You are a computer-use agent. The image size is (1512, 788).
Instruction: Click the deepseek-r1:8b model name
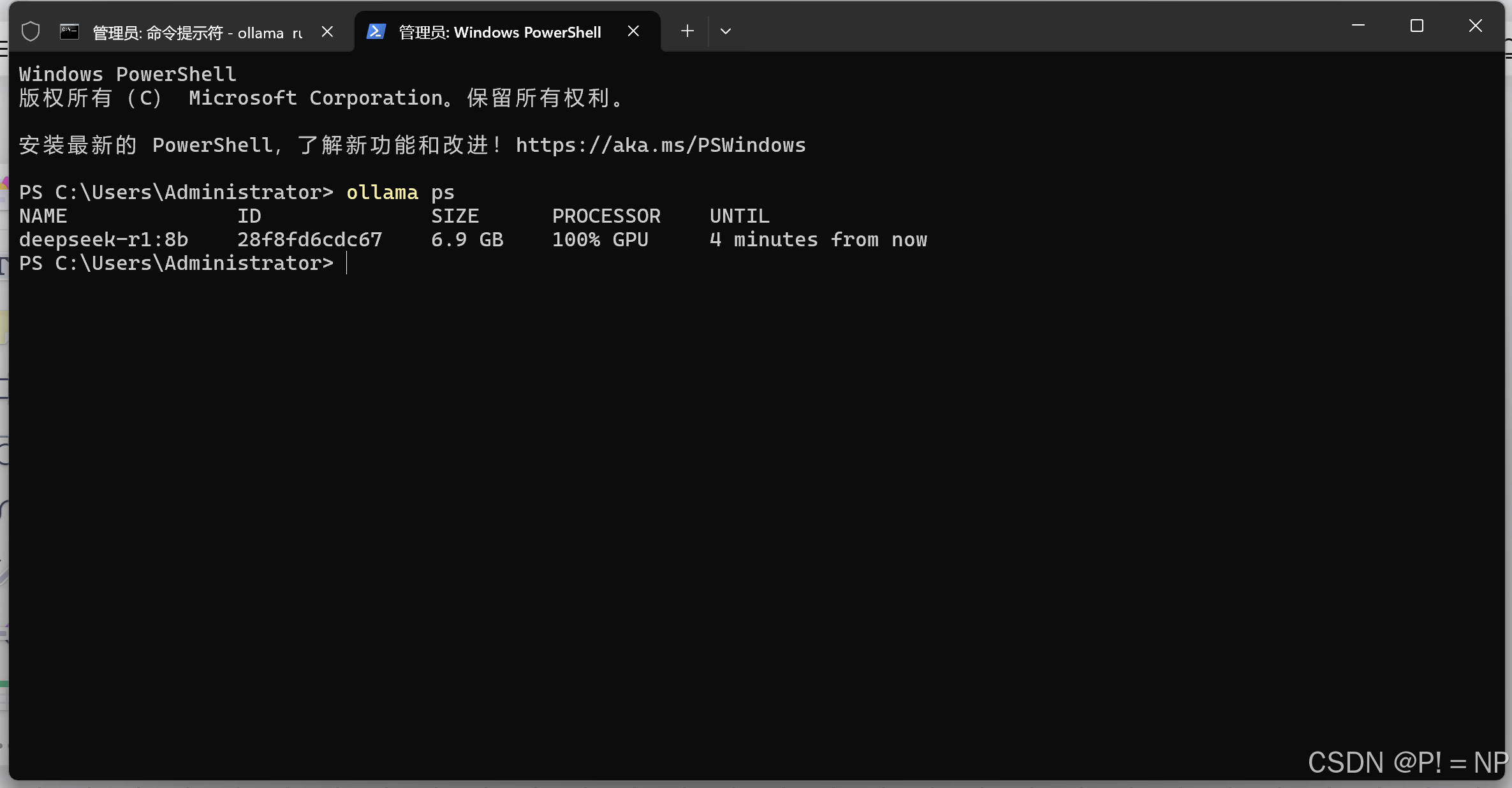[103, 240]
